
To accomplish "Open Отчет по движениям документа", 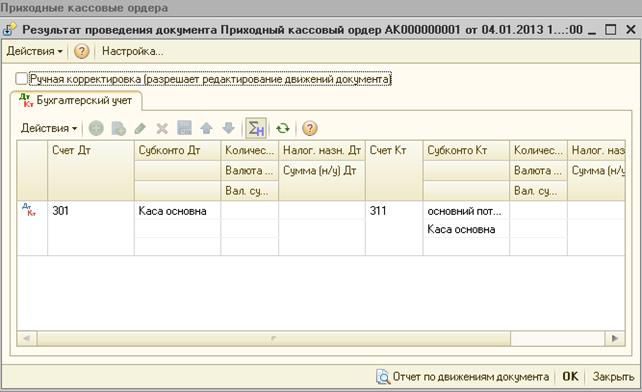I will point(463,376).
